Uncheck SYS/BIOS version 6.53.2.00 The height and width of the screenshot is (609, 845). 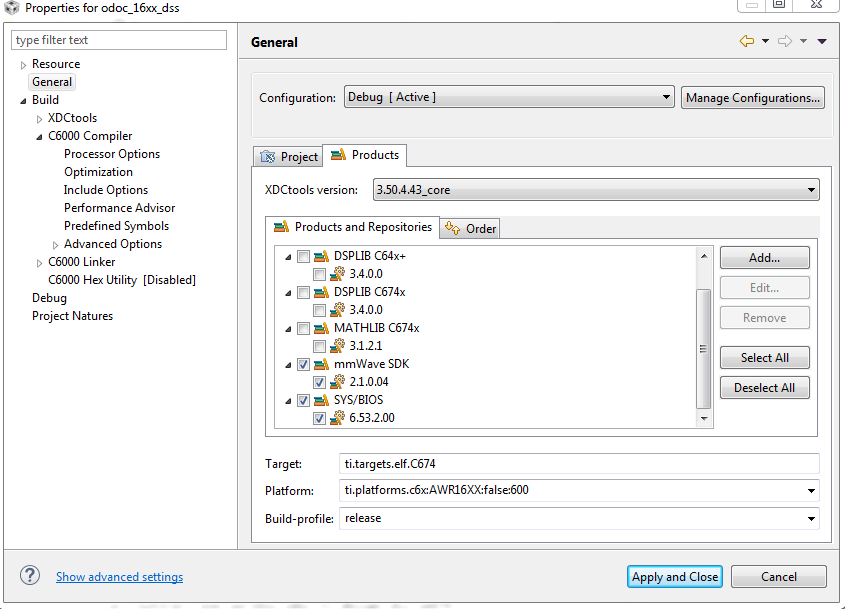coord(320,417)
